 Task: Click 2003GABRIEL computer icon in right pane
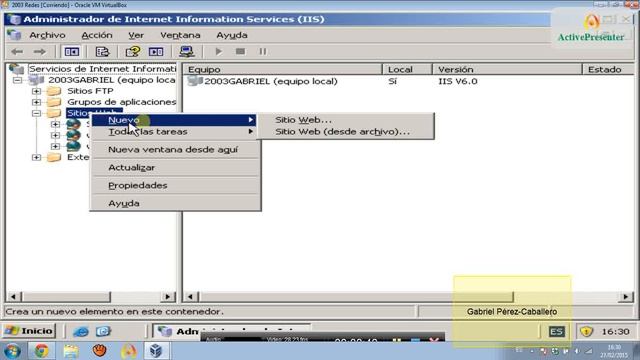click(195, 81)
